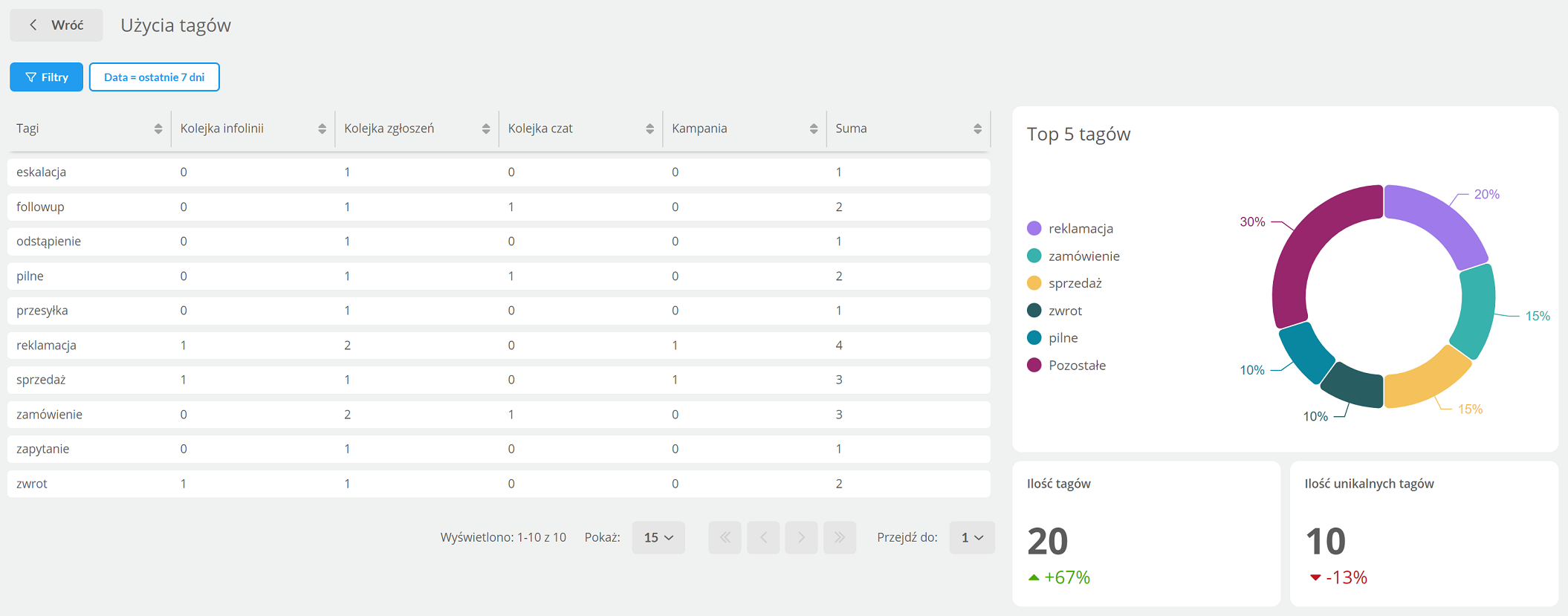This screenshot has height=616, width=1568.
Task: Toggle sprzedaż legend color dot
Action: pyautogui.click(x=1034, y=283)
